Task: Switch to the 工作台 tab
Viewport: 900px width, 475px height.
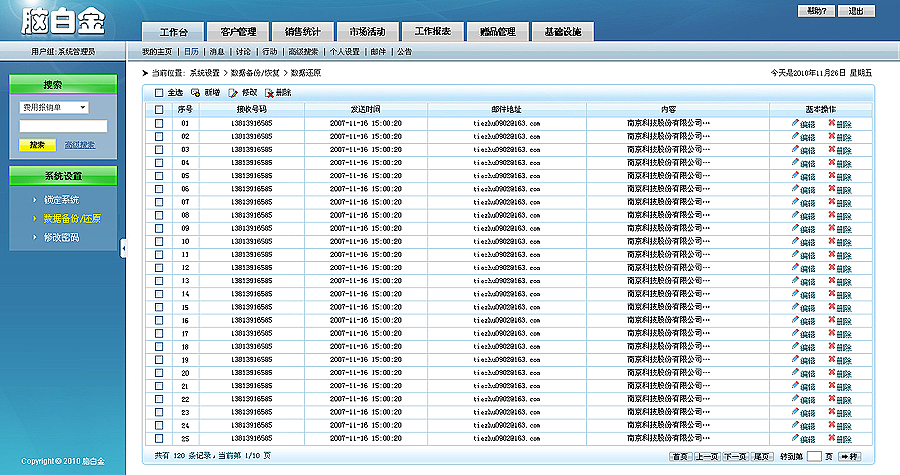Action: (x=173, y=32)
